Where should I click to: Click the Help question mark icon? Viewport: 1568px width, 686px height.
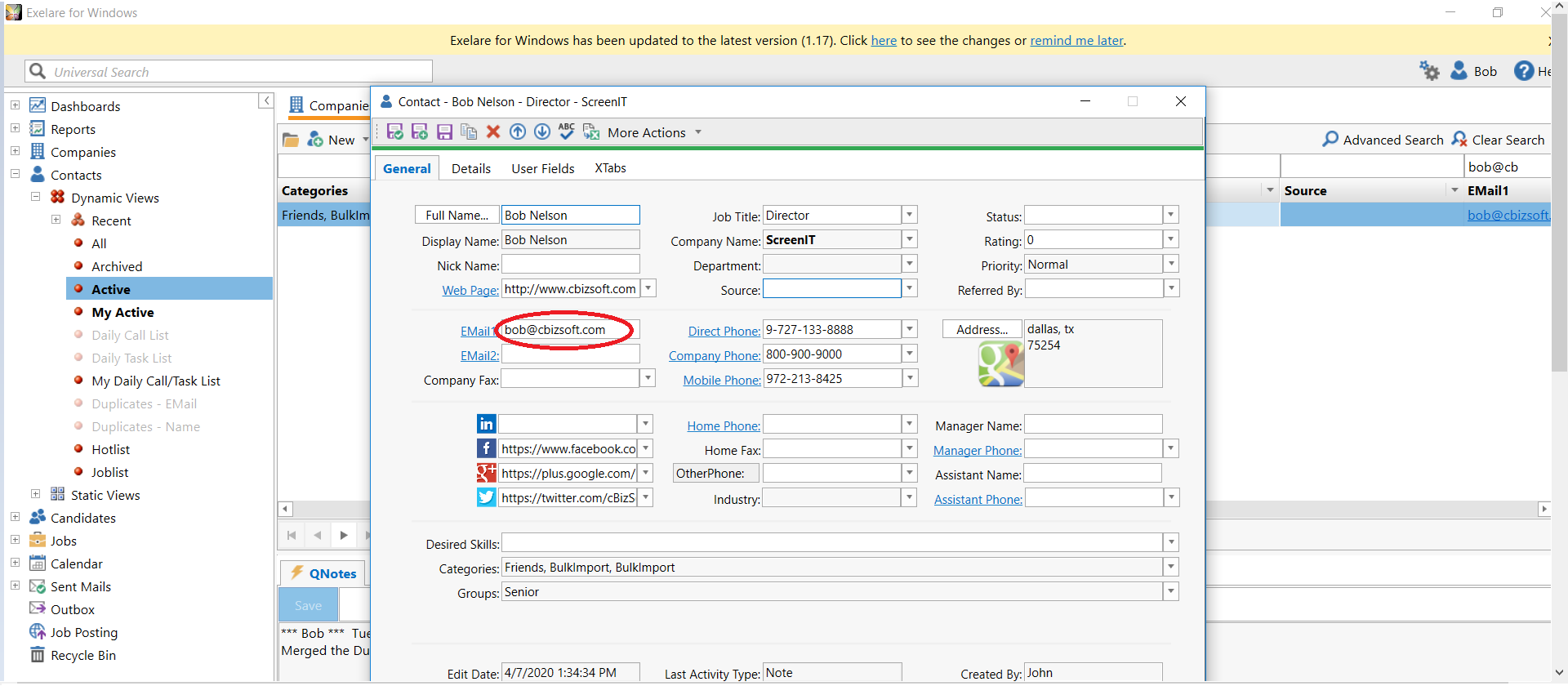pyautogui.click(x=1524, y=71)
